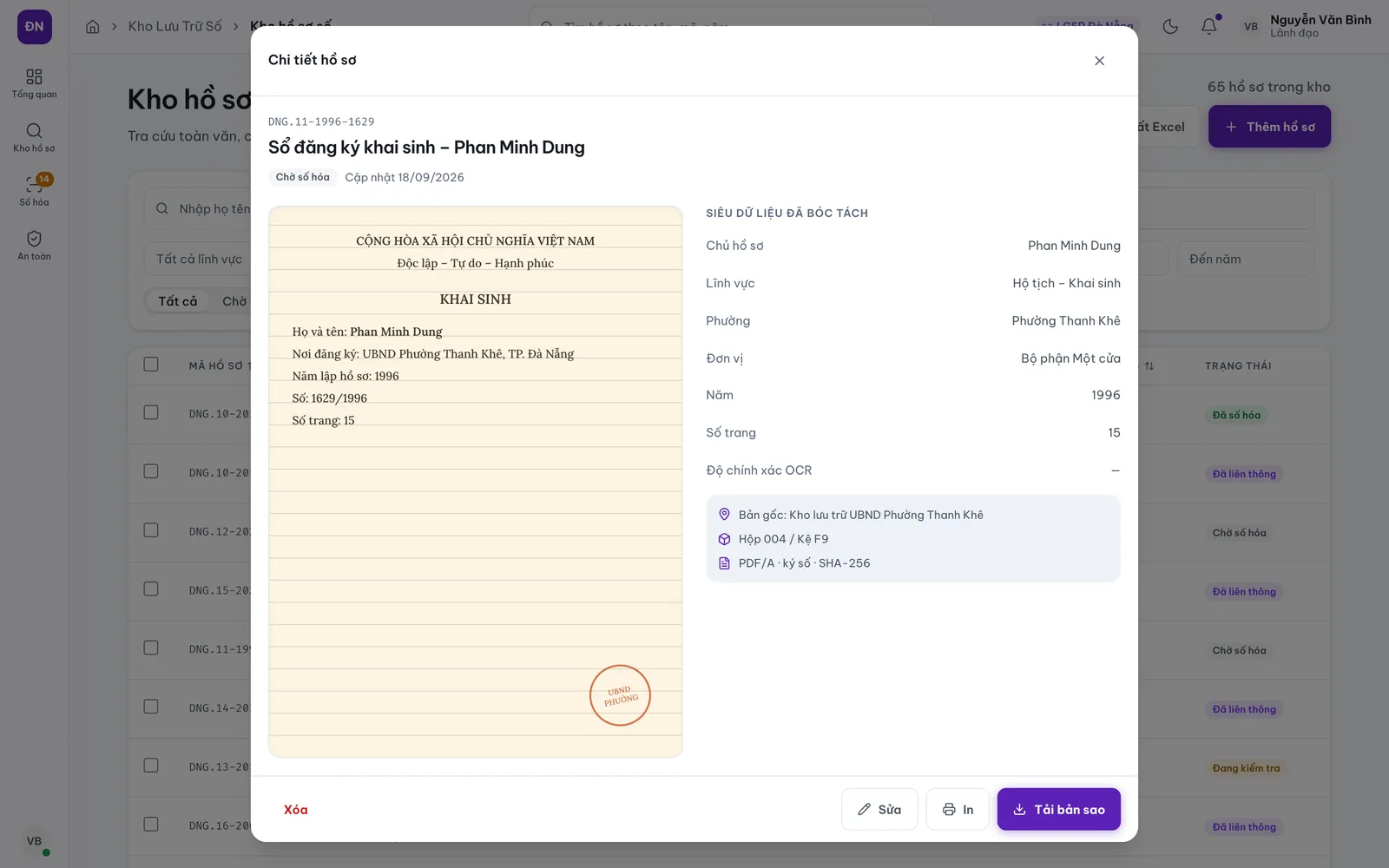Check the DNG.14 row's checkbox
Viewport: 1389px width, 868px height.
pos(151,707)
